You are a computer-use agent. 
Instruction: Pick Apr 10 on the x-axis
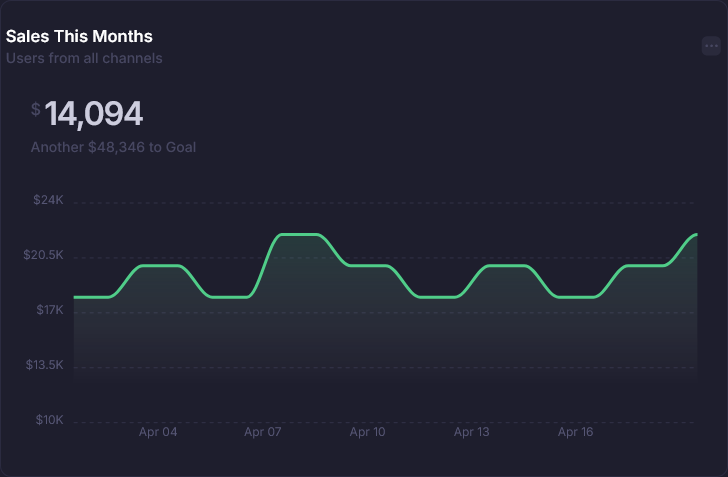[x=367, y=432]
